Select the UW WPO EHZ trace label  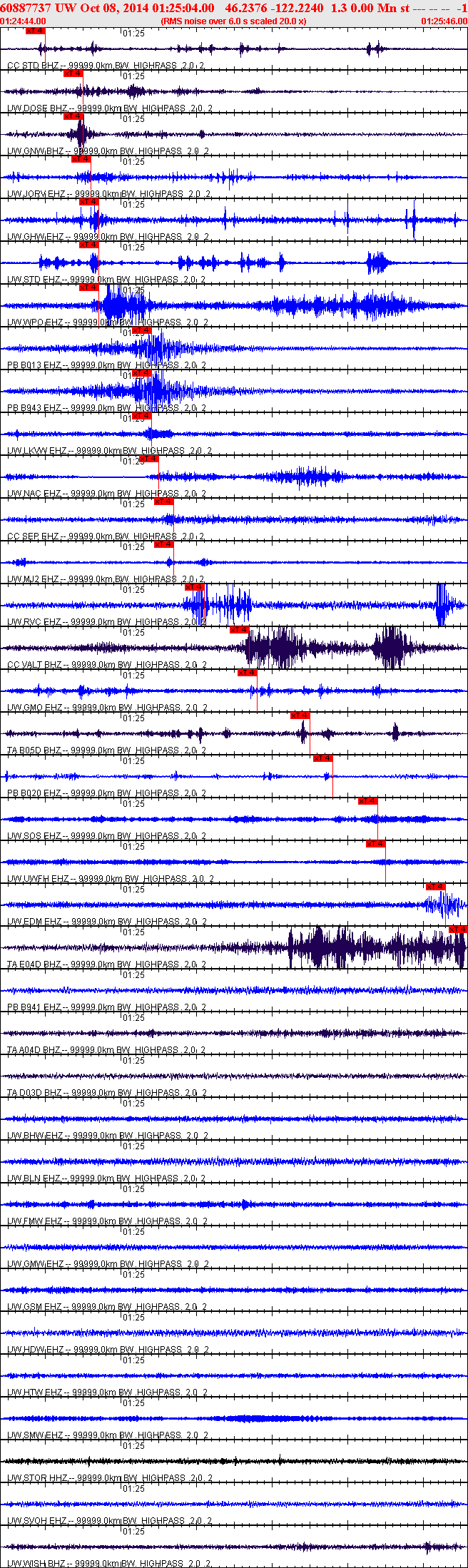(107, 322)
